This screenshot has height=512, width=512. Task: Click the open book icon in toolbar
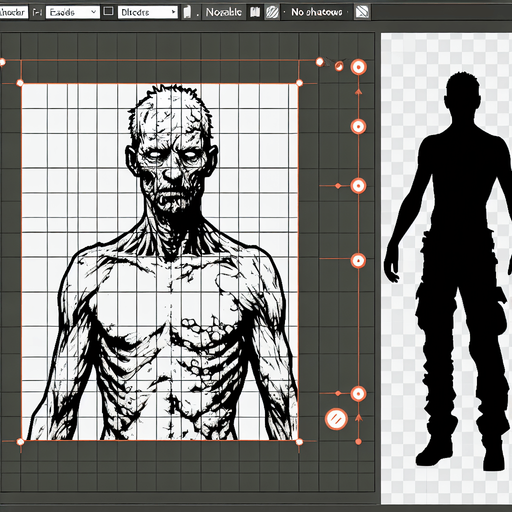click(255, 13)
